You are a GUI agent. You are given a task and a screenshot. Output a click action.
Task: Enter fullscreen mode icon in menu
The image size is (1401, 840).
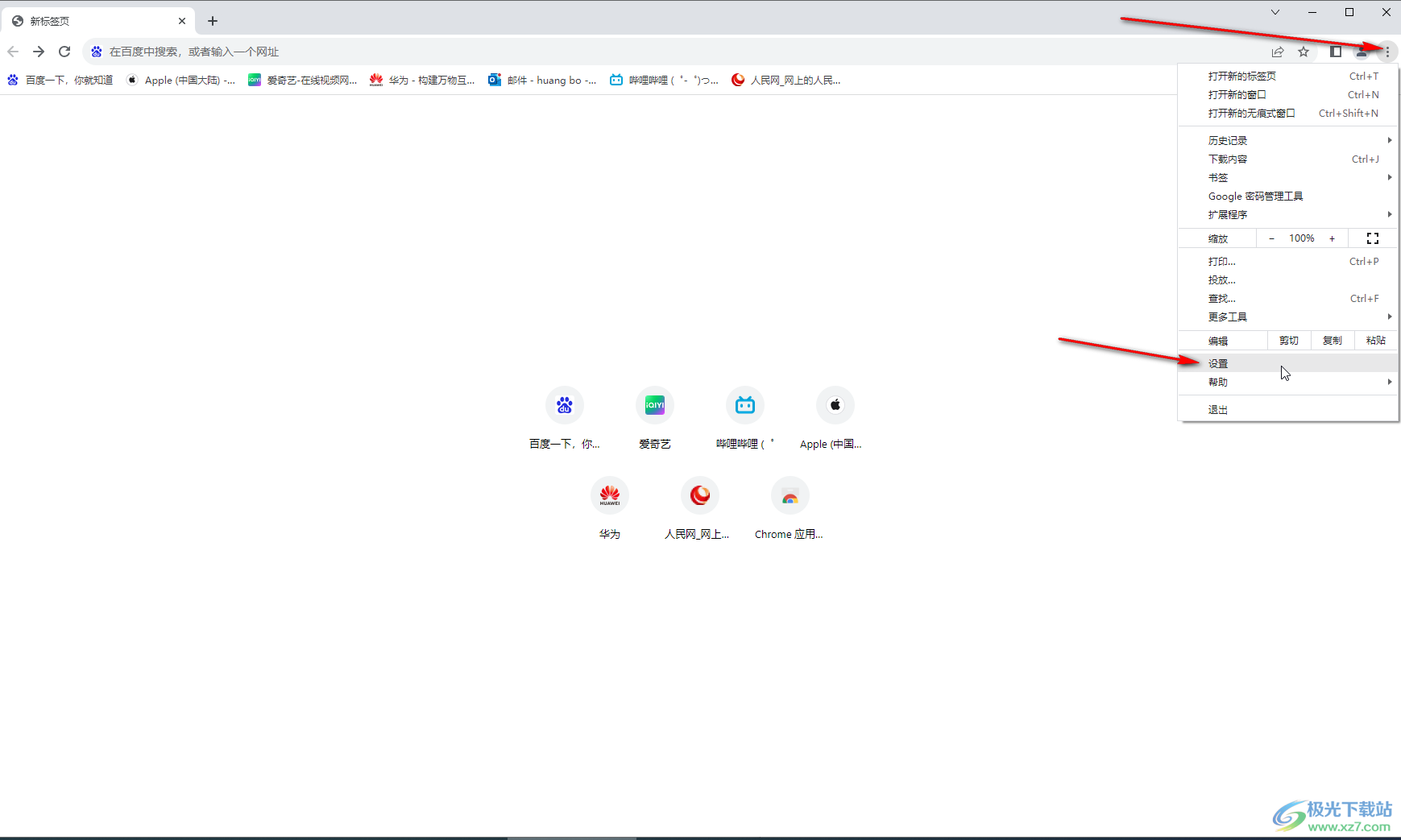click(x=1373, y=238)
